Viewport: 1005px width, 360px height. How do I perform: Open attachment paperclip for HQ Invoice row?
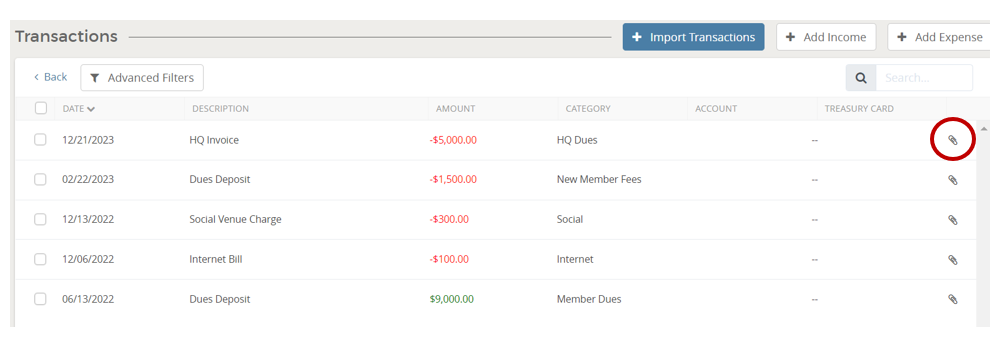(952, 140)
